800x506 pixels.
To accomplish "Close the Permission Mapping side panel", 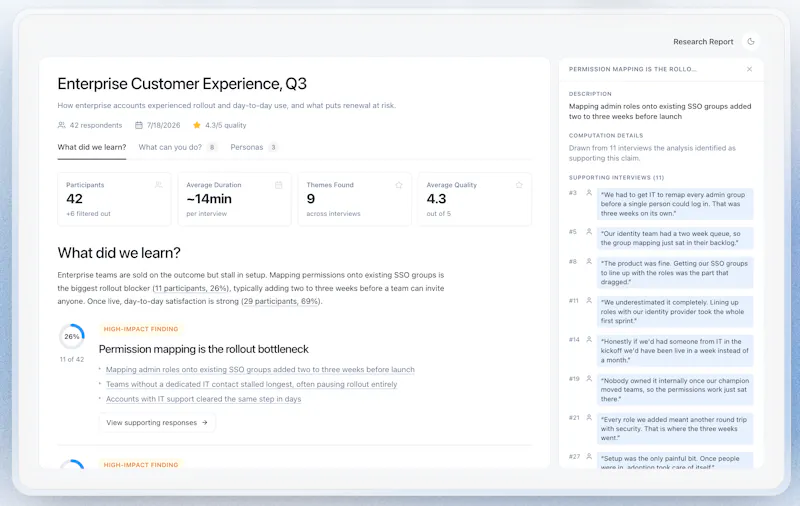I will (749, 69).
